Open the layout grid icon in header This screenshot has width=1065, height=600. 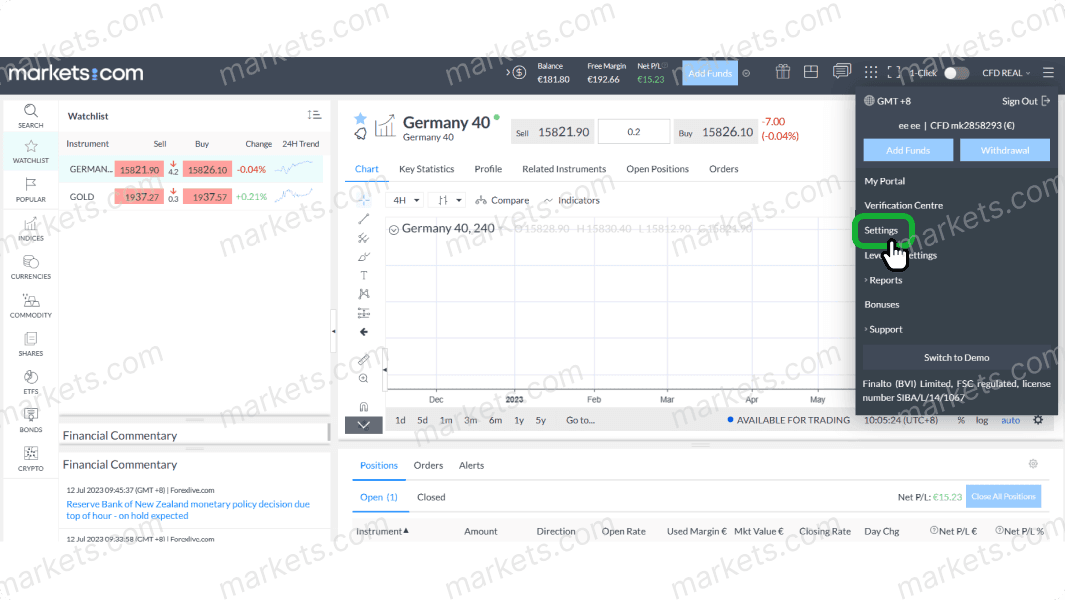(810, 72)
